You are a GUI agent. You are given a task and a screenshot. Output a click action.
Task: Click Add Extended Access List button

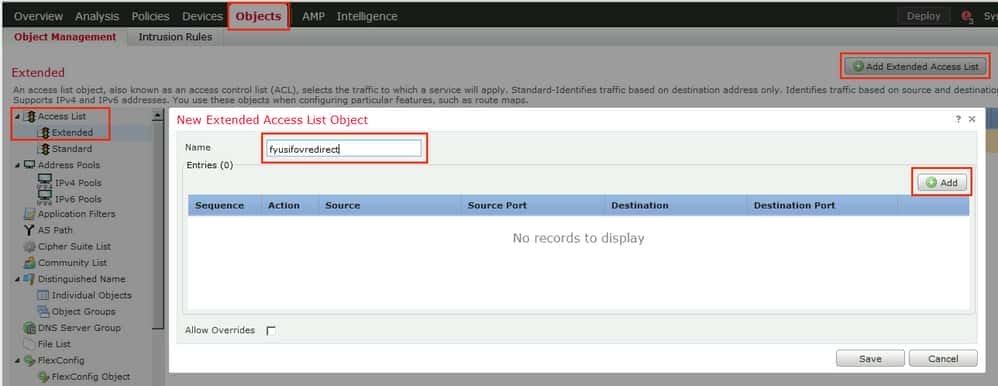[916, 66]
